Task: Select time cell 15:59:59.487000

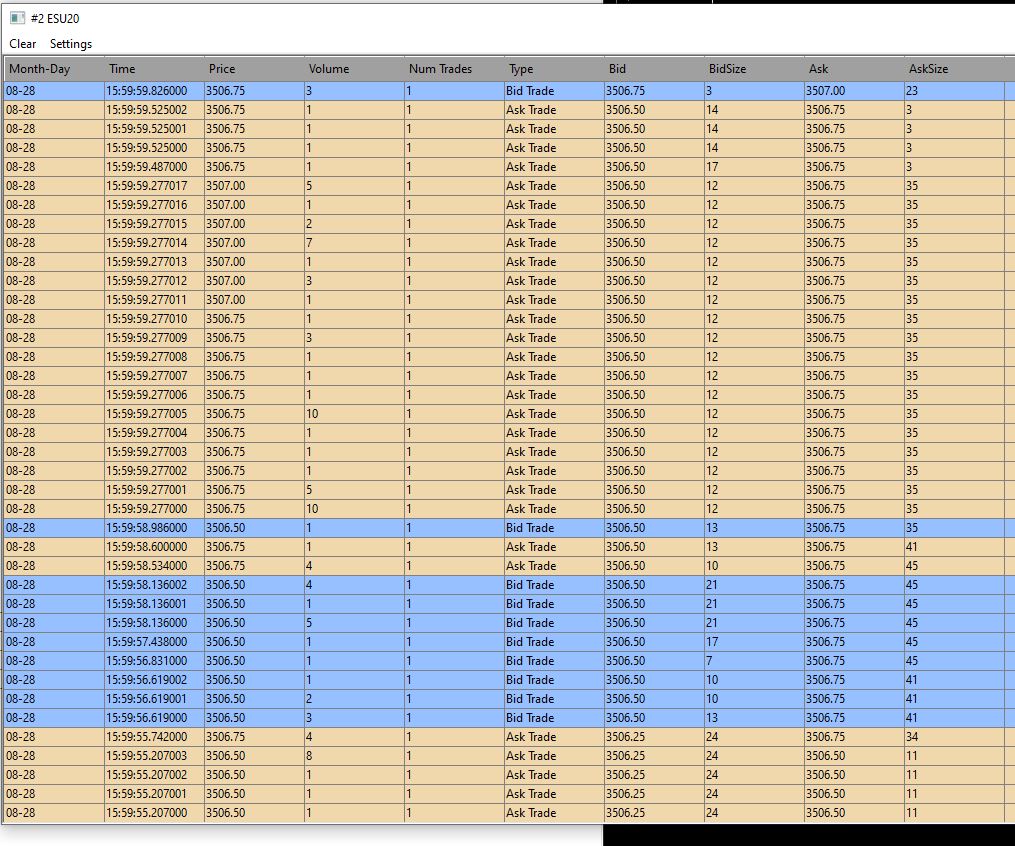Action: (153, 167)
